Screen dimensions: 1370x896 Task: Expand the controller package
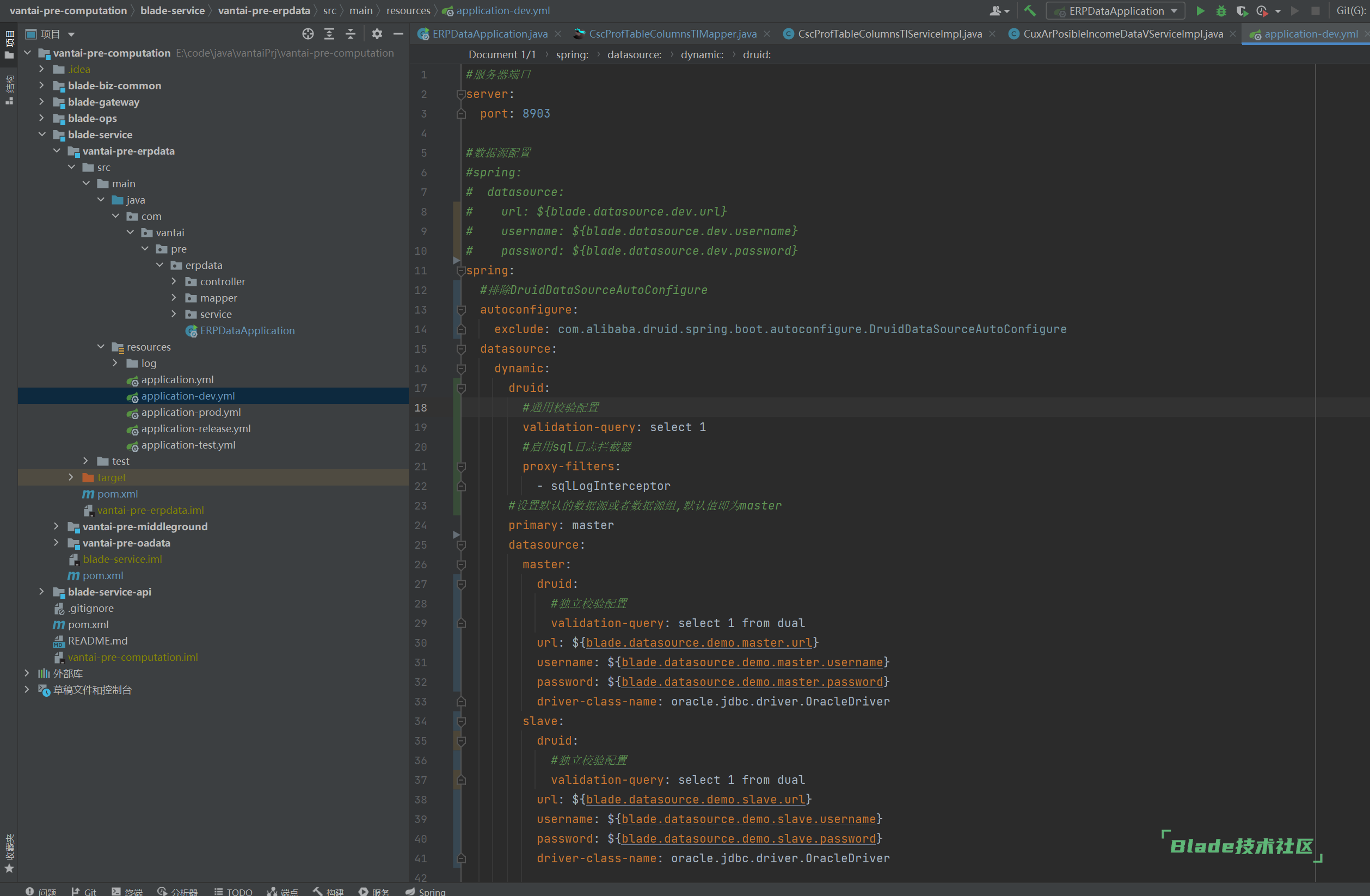[174, 281]
